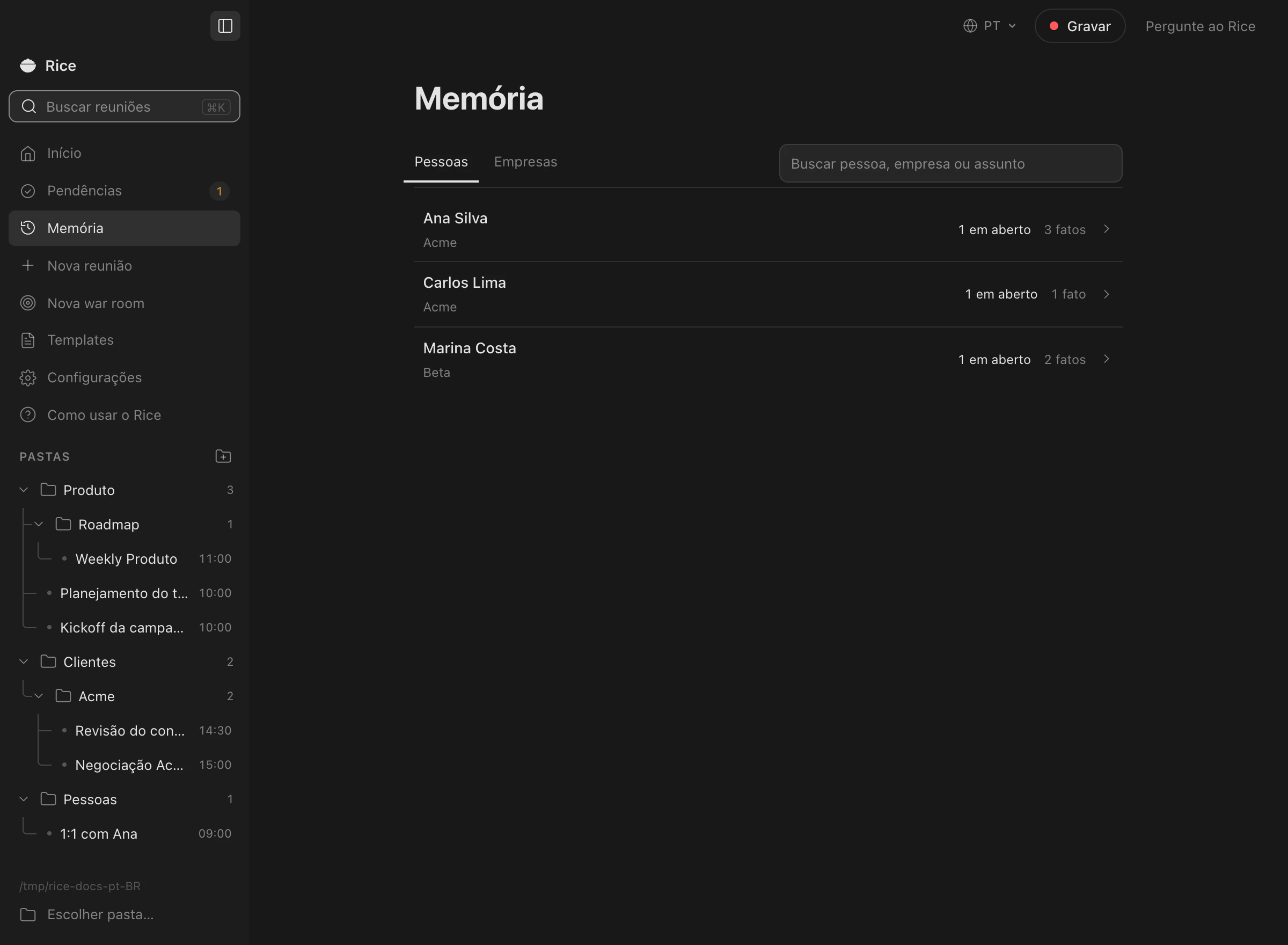The width and height of the screenshot is (1288, 945).
Task: Open Templates document icon
Action: tap(28, 340)
